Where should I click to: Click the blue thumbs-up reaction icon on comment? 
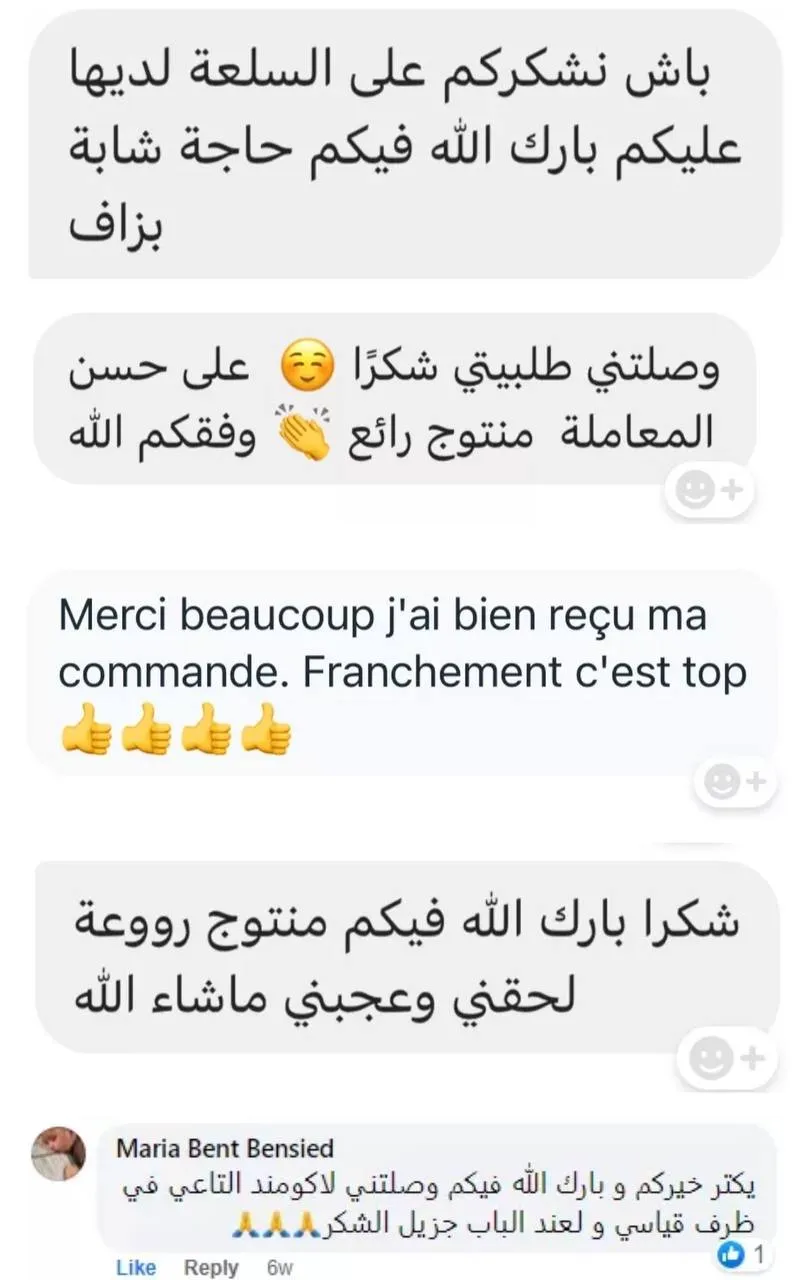[x=732, y=1253]
